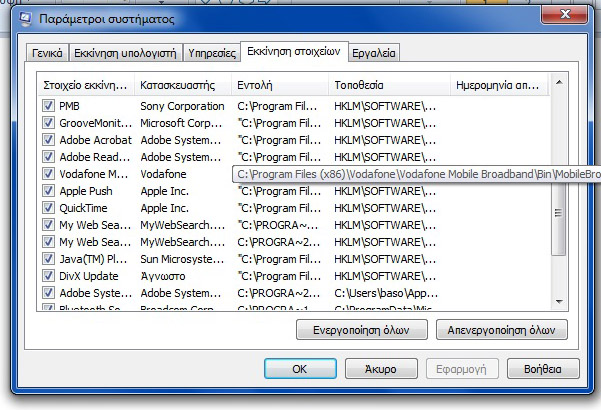
Task: Toggle the Adobe Reader startup checkbox
Action: [x=48, y=156]
